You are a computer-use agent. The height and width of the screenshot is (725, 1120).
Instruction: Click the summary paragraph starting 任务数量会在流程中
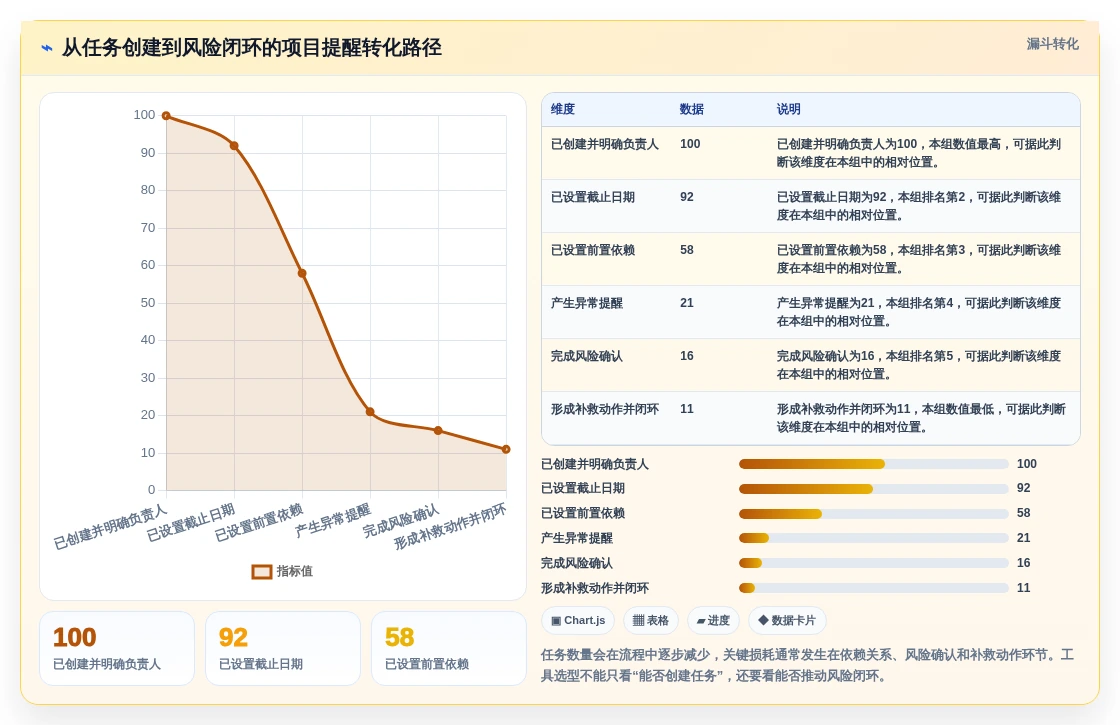807,665
